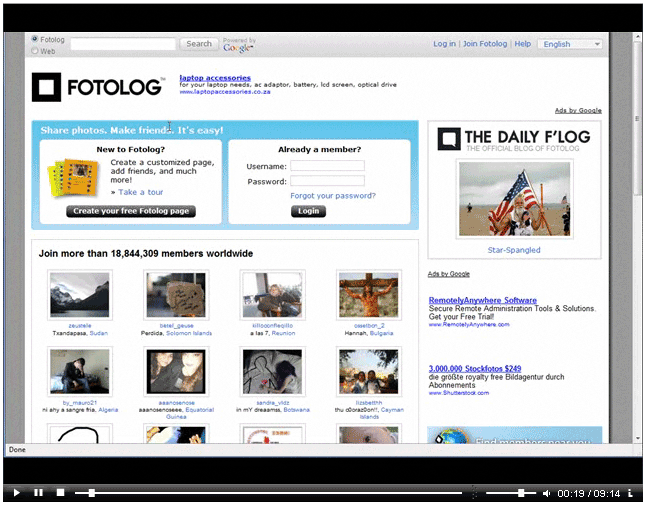Viewport: 646px width, 505px height.
Task: Click the New to Fotolog pages image
Action: [73, 178]
